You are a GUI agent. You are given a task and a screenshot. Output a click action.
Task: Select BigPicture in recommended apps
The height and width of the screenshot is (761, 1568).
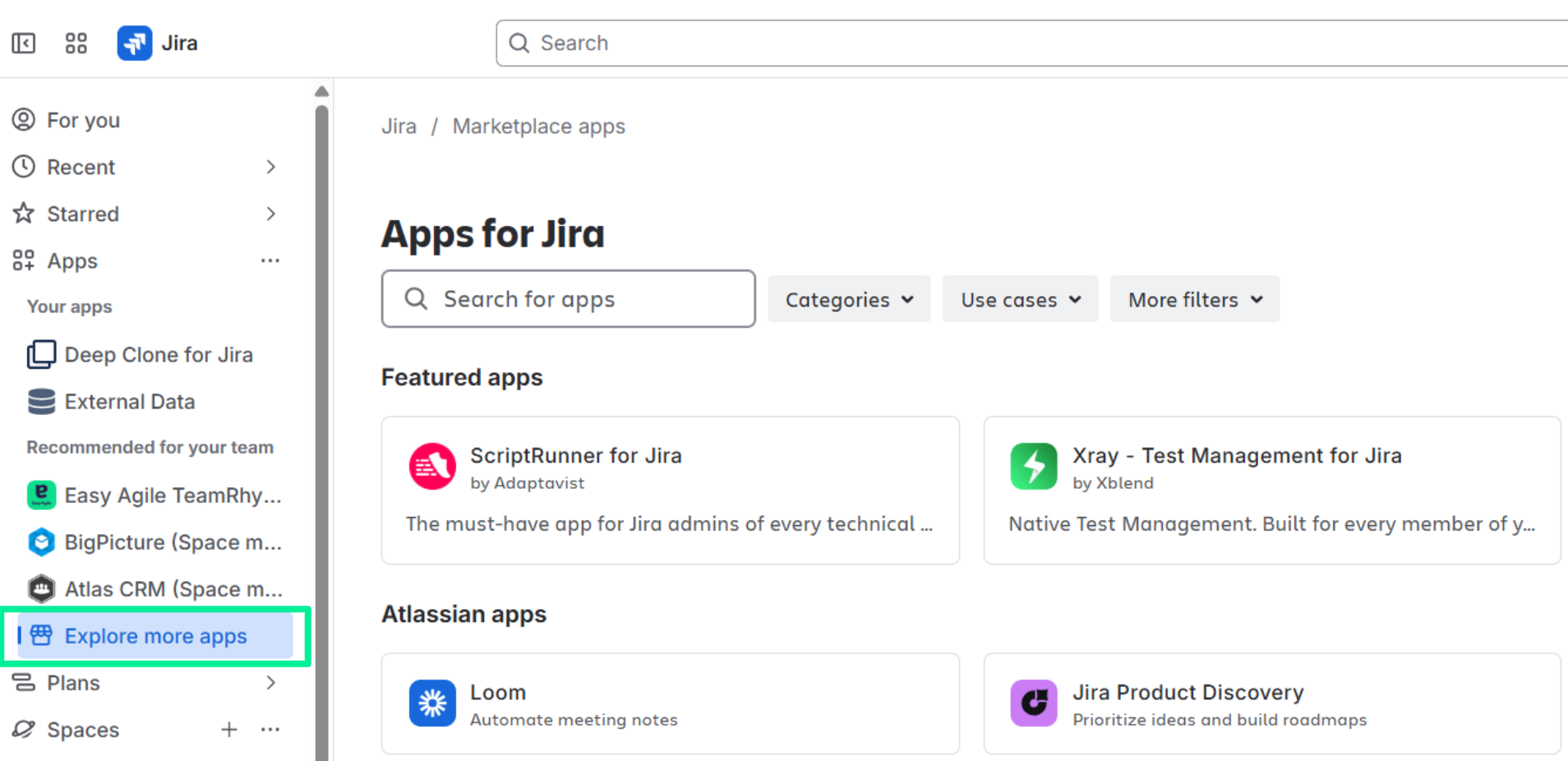(172, 542)
